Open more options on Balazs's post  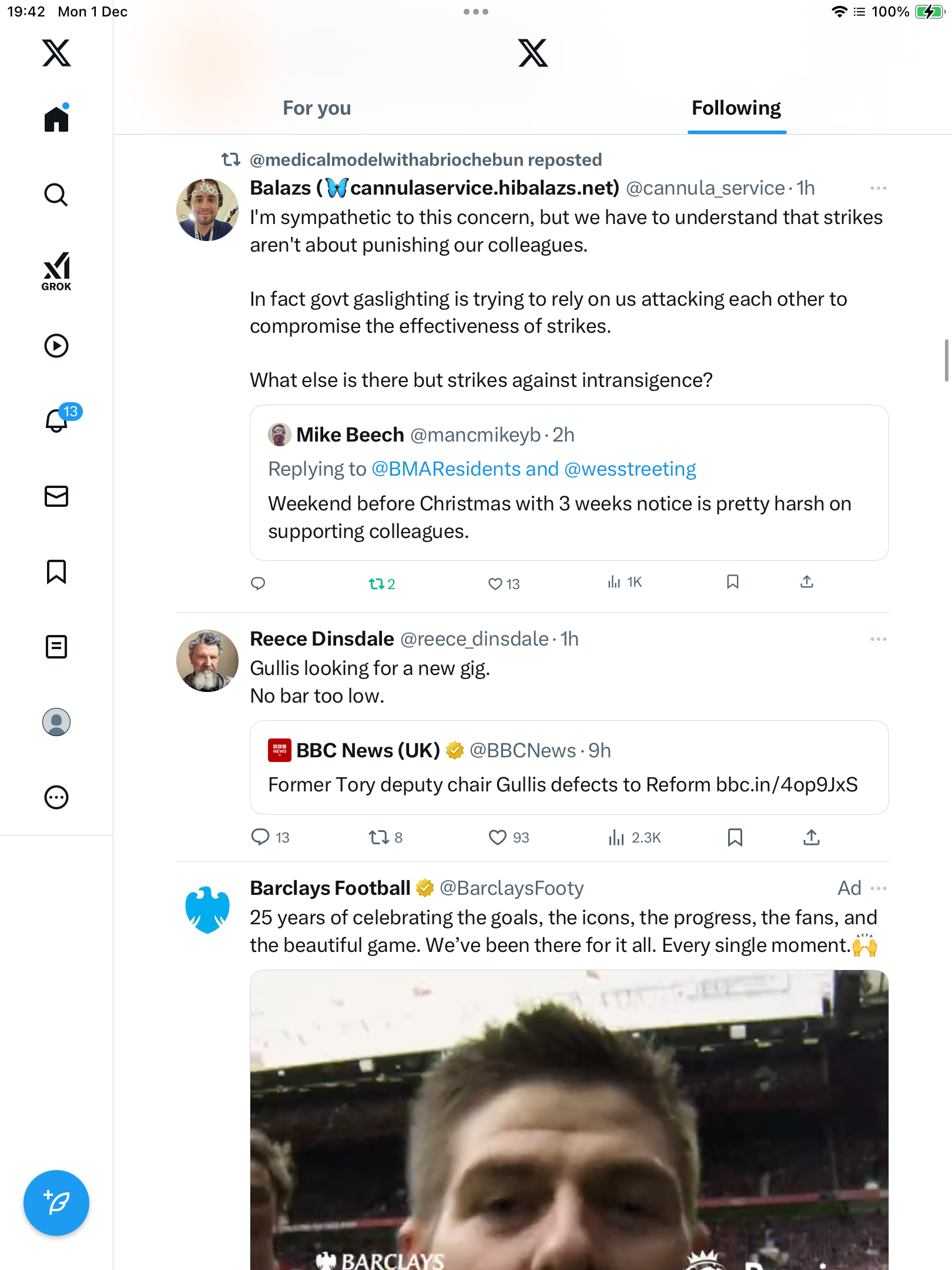878,188
